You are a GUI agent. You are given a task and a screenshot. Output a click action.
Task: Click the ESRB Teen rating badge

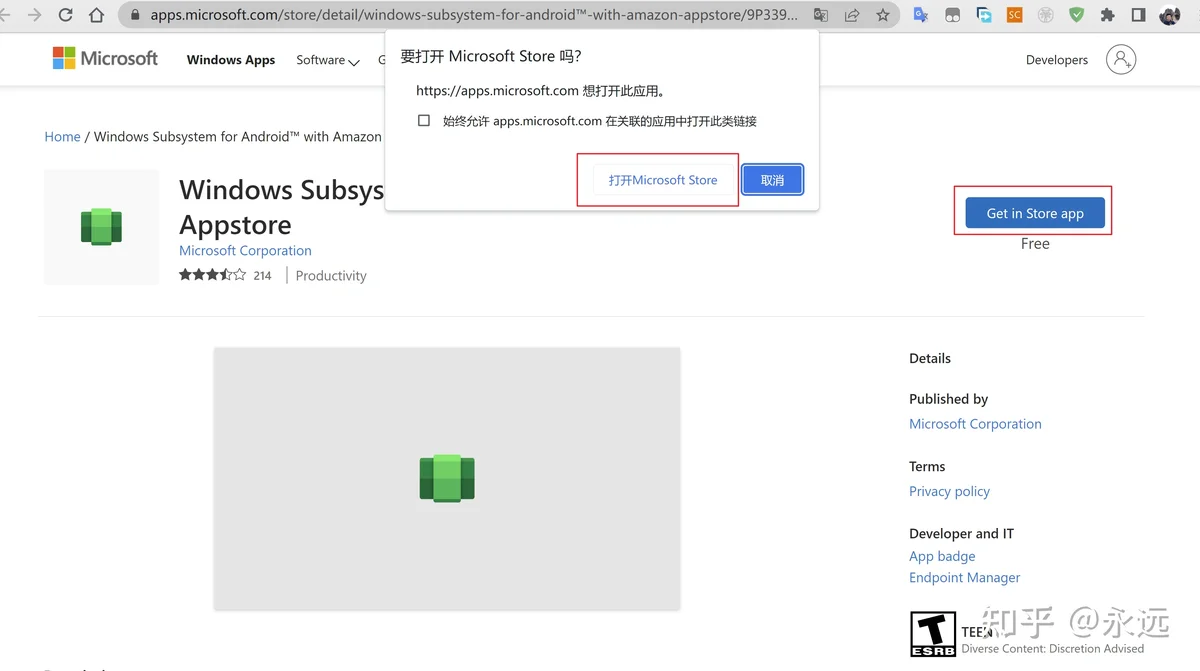(932, 634)
